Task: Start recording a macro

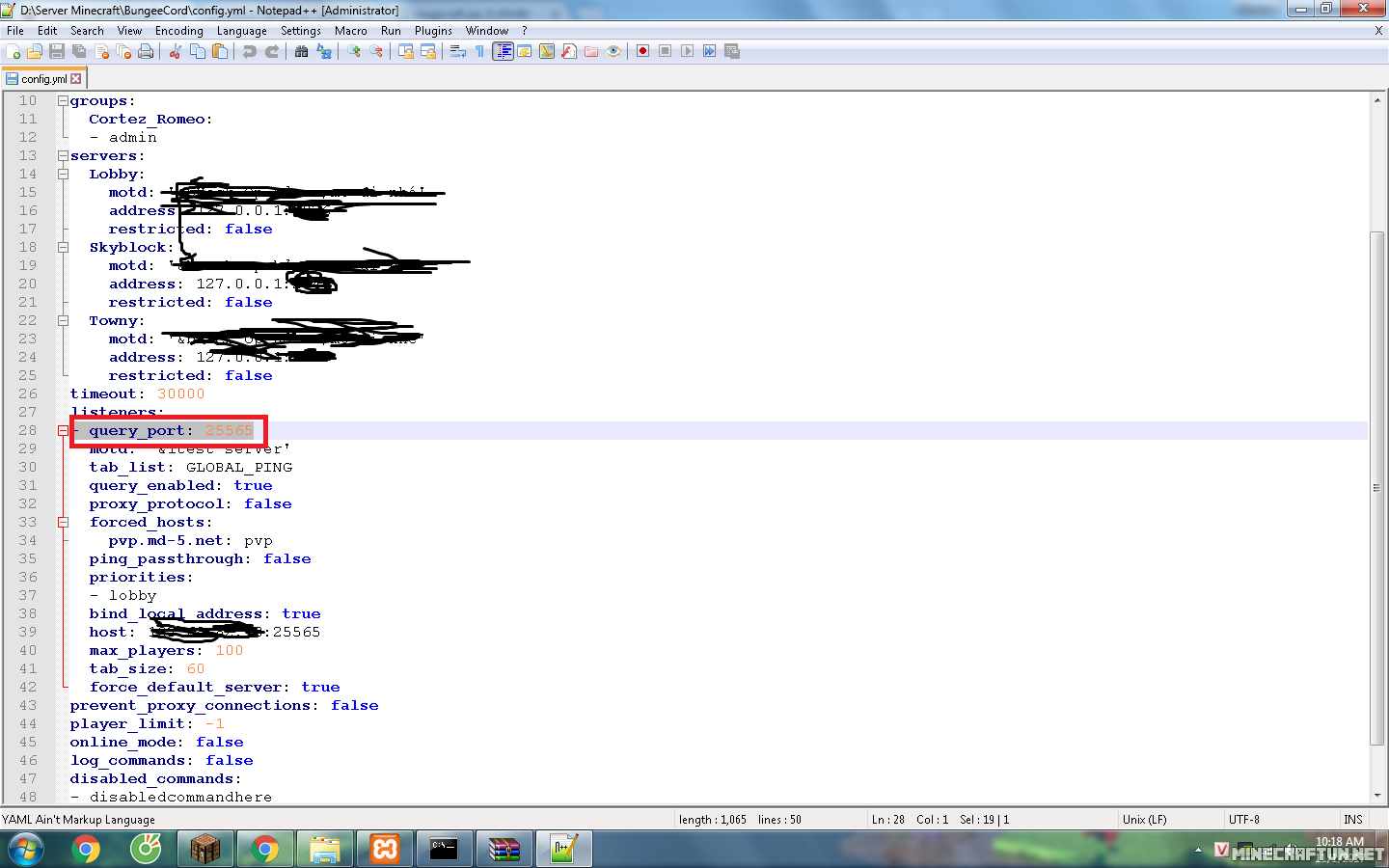Action: (x=643, y=51)
